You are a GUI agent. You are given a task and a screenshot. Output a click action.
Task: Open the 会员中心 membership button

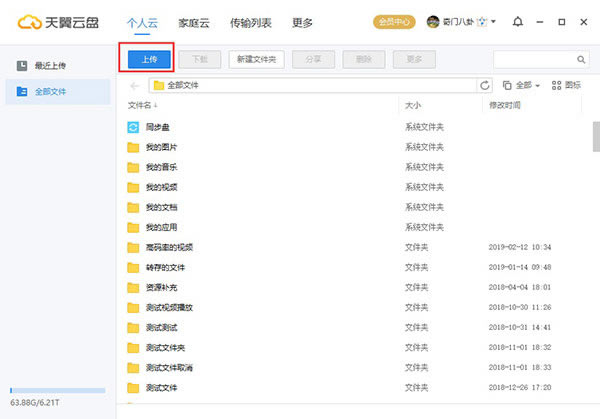click(x=393, y=21)
